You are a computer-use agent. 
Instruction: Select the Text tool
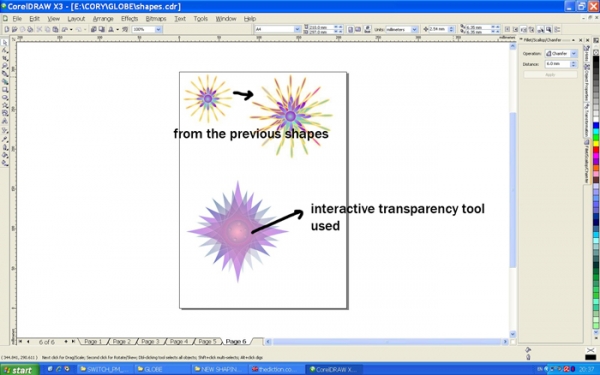click(5, 121)
